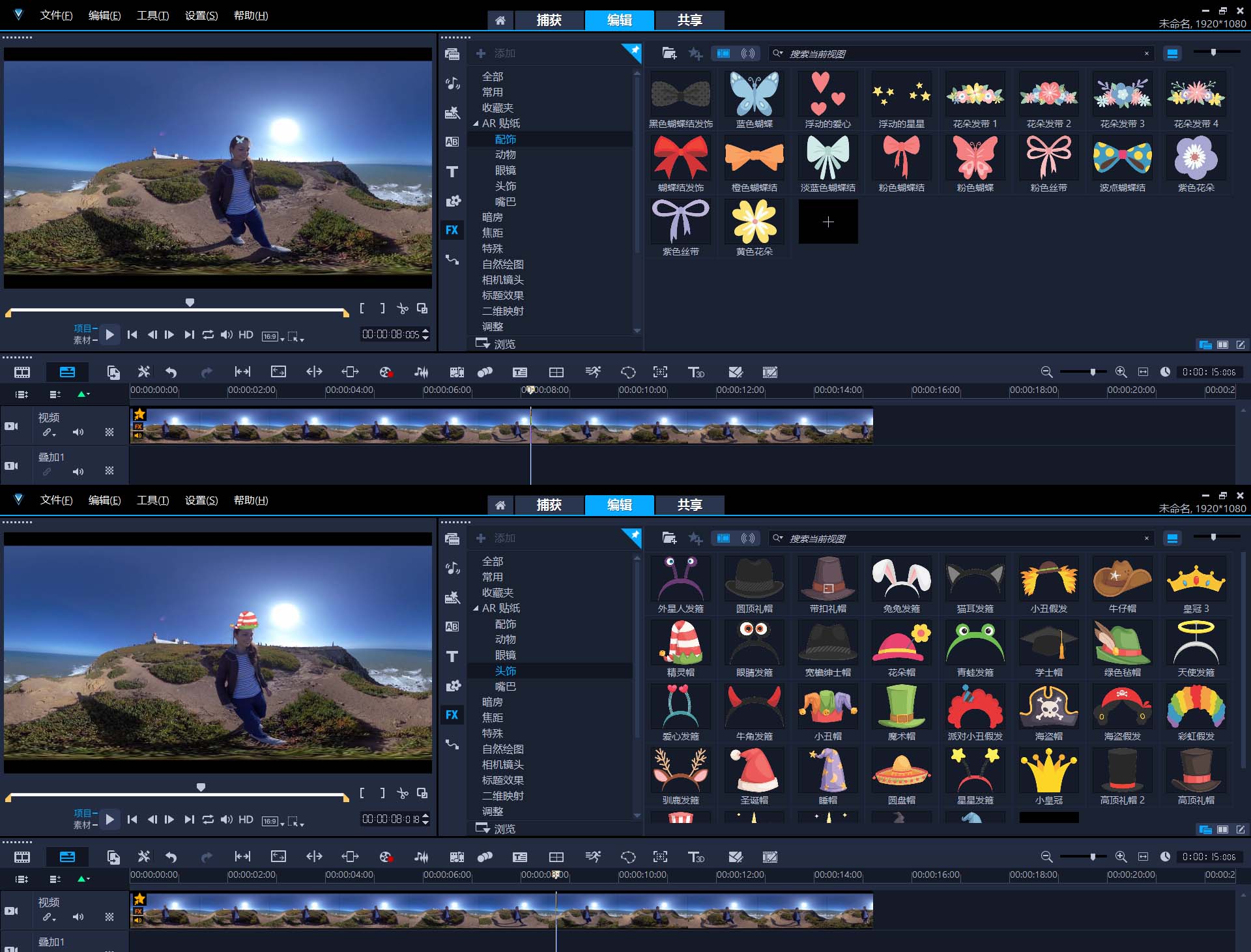Open the Transition (AB) library in upper window
Viewport: 1251px width, 952px height.
tap(452, 141)
